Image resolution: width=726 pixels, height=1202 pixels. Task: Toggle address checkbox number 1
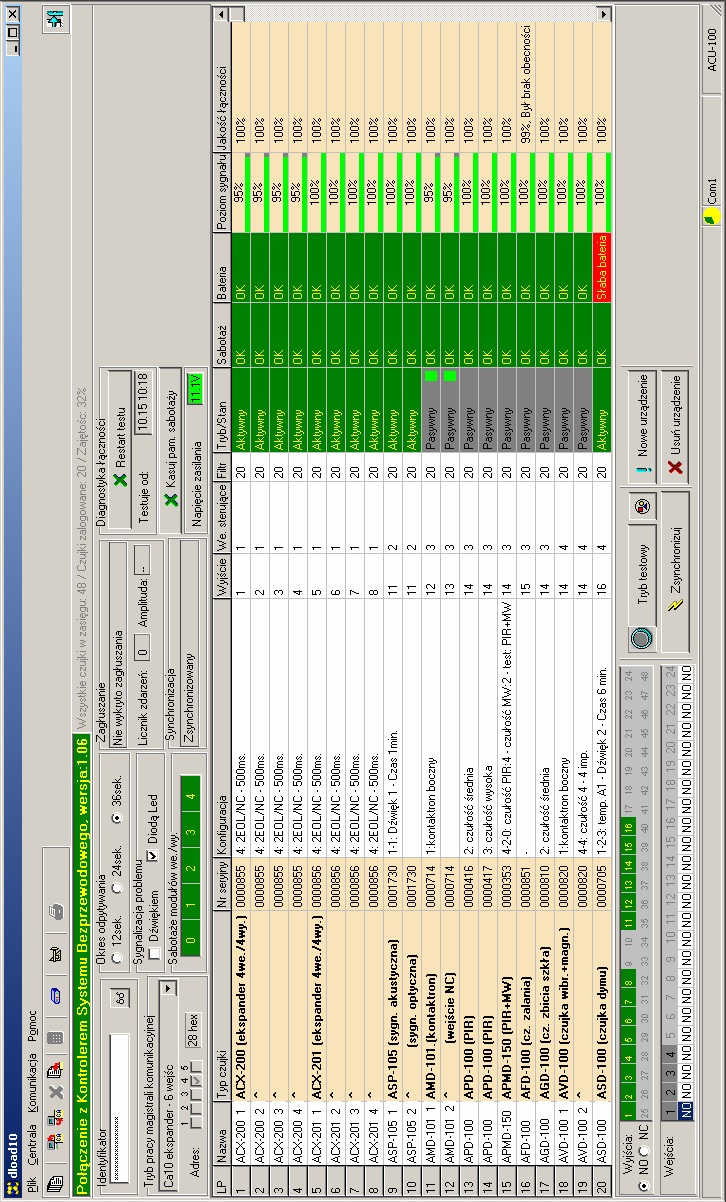tap(197, 1122)
